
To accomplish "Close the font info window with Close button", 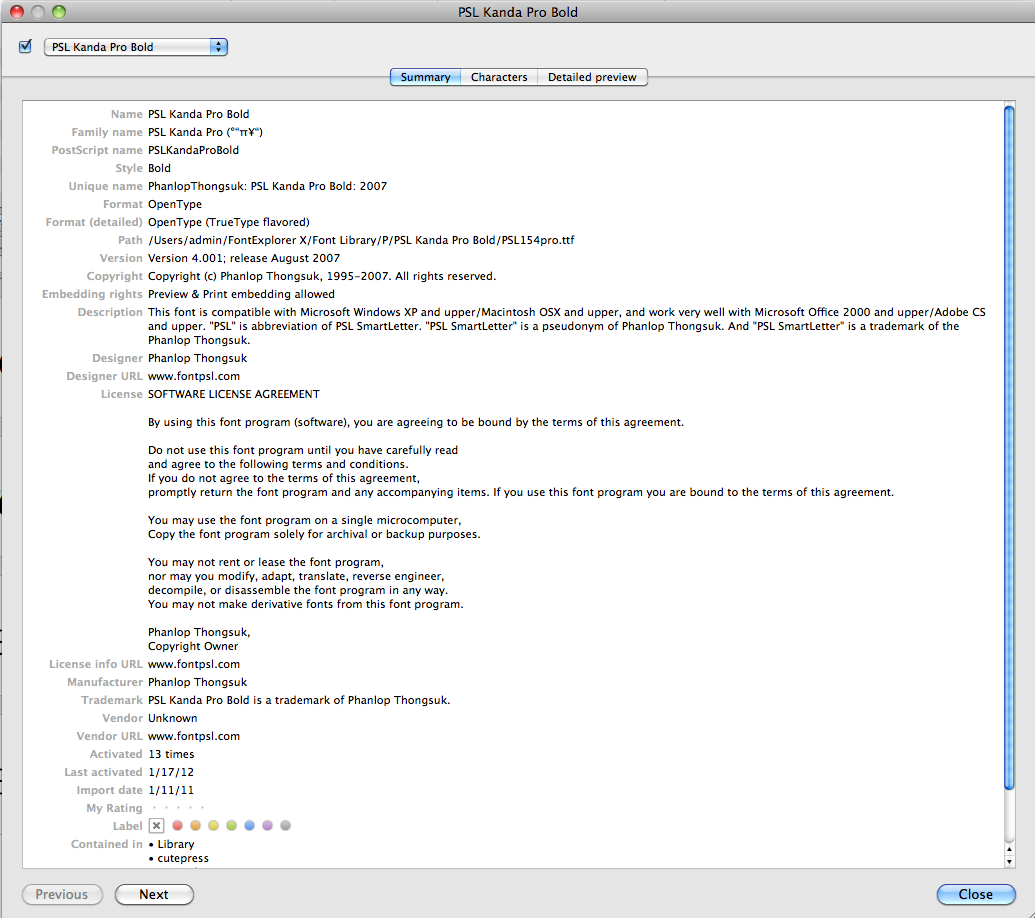I will (x=976, y=894).
